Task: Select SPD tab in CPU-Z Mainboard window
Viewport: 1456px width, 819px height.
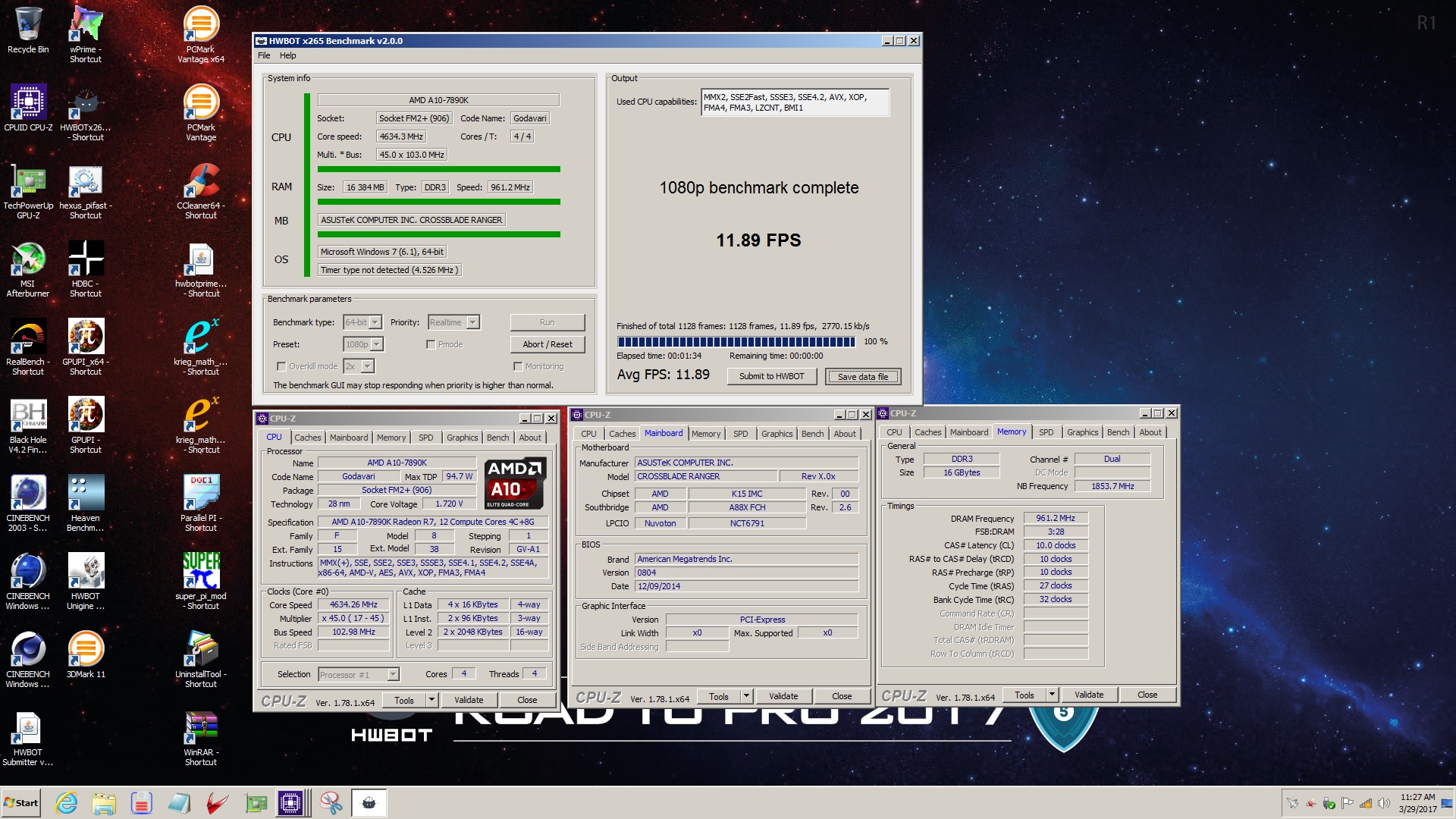Action: click(x=740, y=434)
